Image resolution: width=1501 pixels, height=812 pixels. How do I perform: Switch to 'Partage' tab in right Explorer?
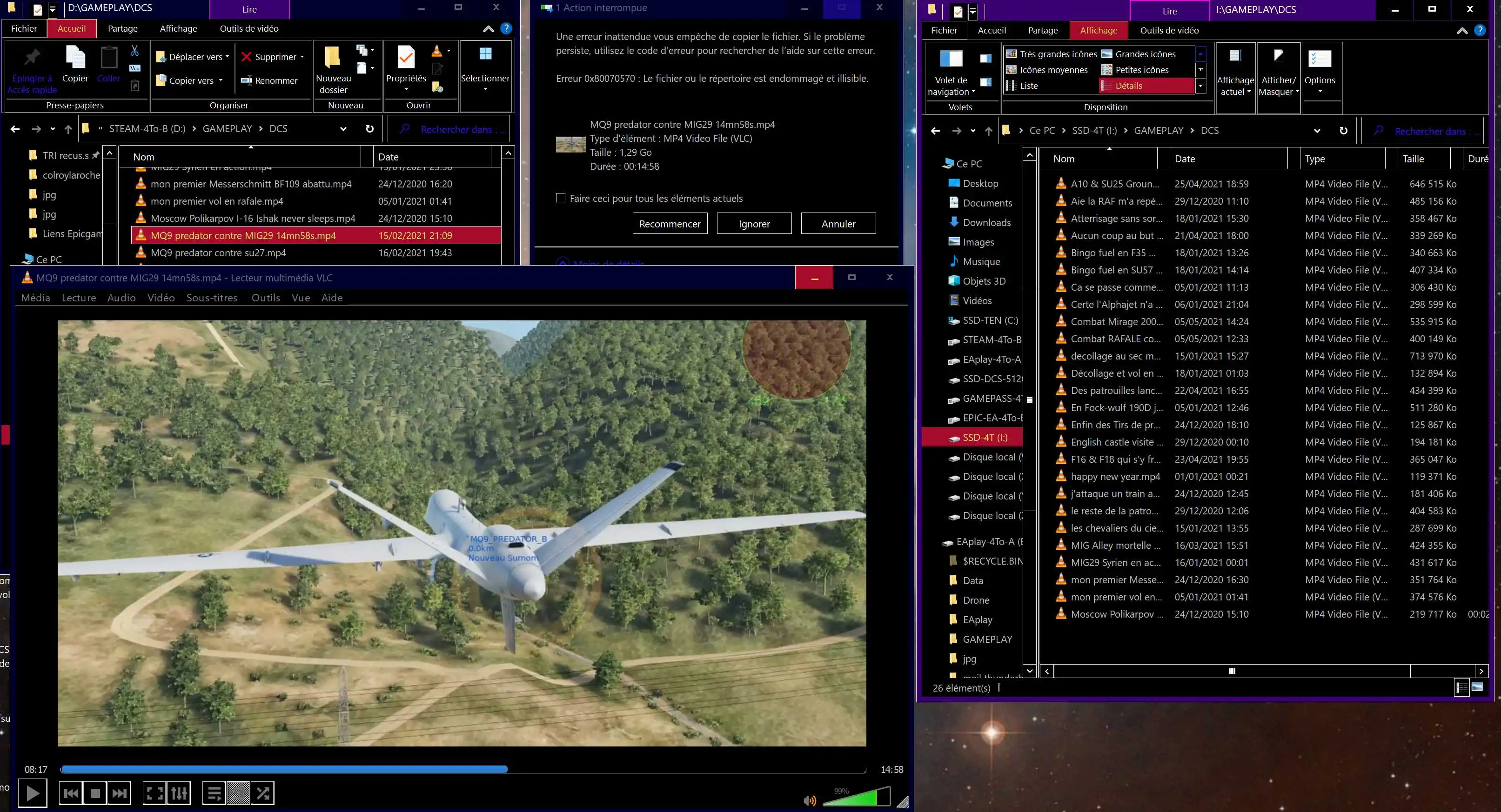1042,30
